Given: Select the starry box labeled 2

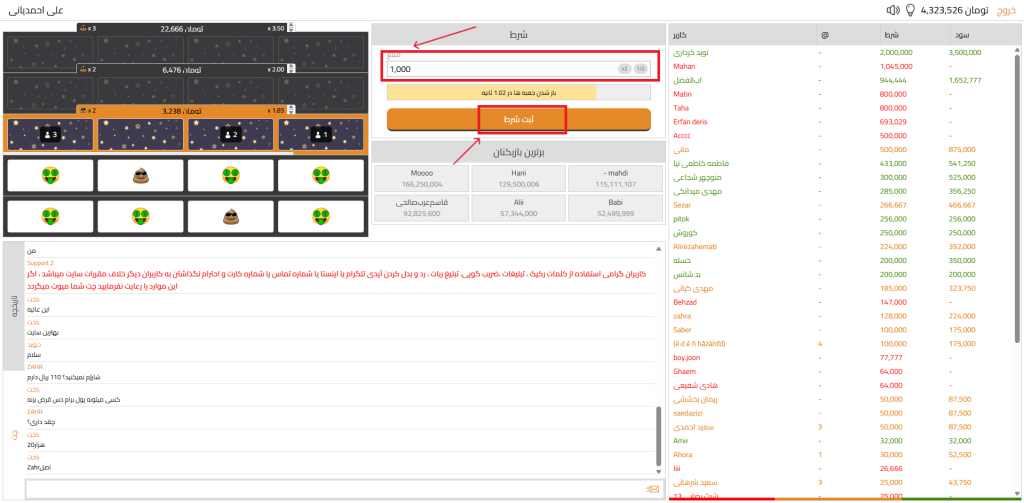Looking at the screenshot, I should click(x=231, y=135).
